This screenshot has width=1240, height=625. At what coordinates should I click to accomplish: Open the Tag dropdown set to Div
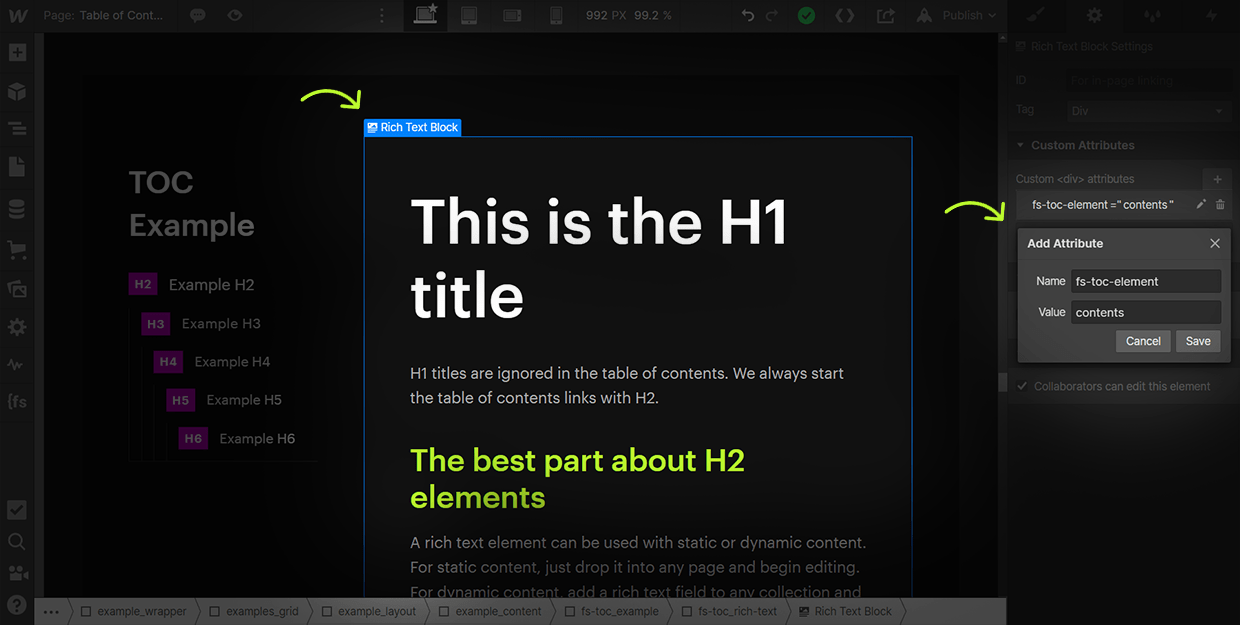pyautogui.click(x=1146, y=110)
